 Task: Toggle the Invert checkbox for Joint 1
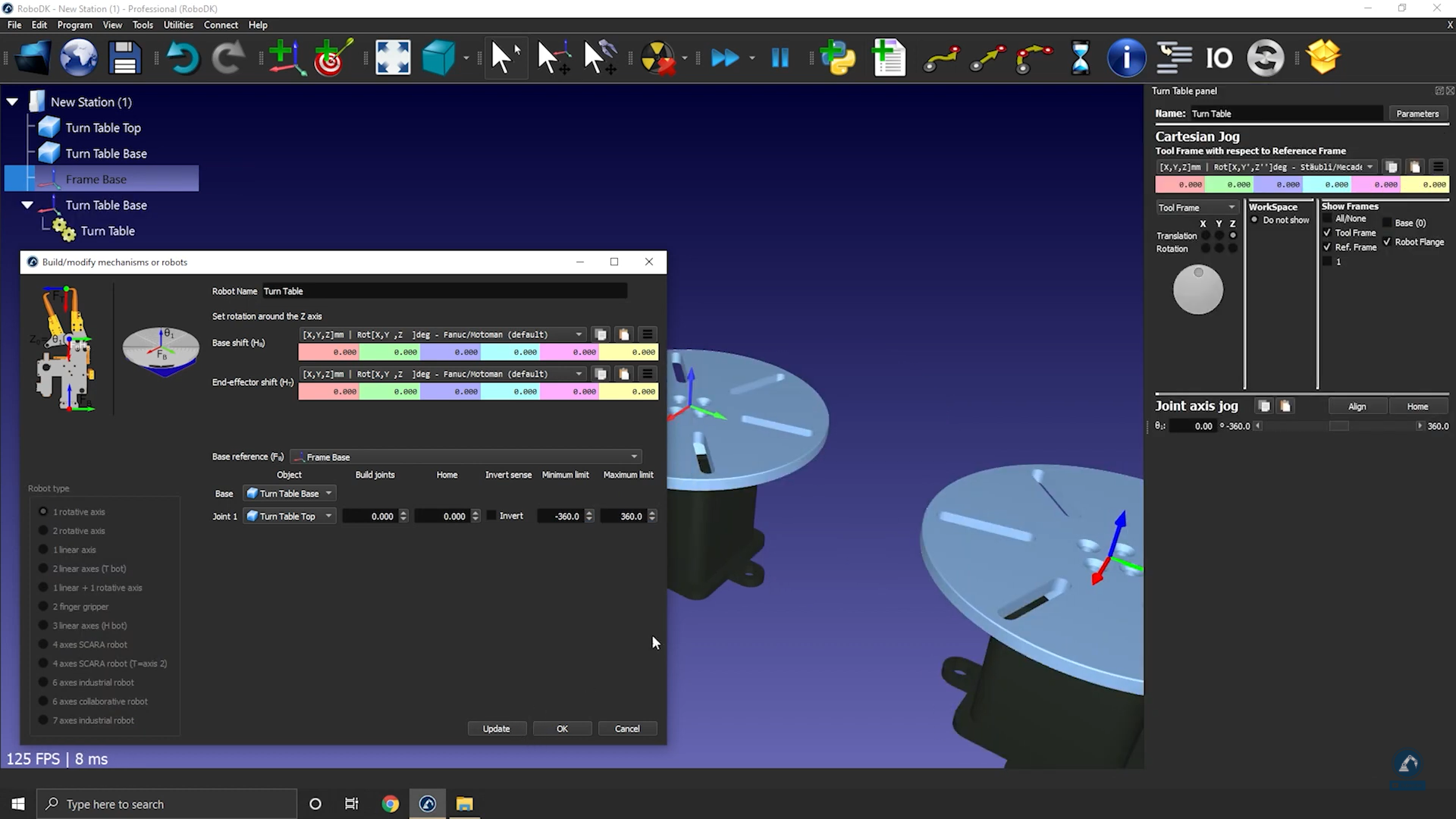[x=491, y=516]
